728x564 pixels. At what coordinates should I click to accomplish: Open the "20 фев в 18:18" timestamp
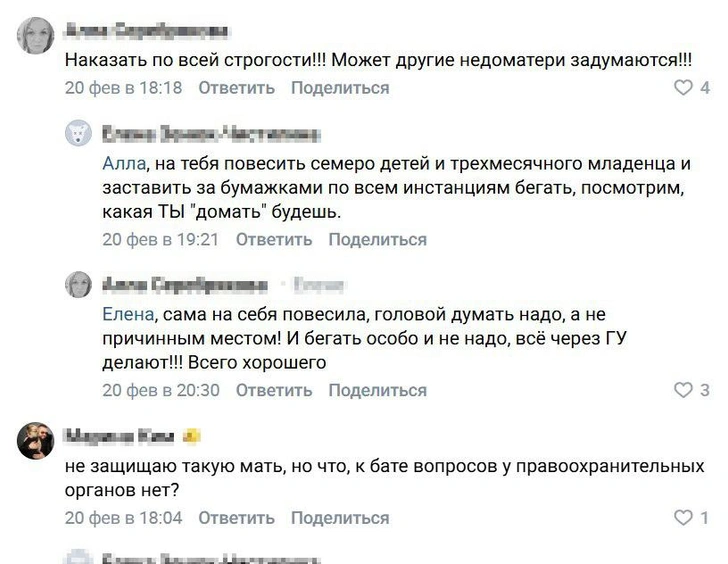tap(123, 88)
